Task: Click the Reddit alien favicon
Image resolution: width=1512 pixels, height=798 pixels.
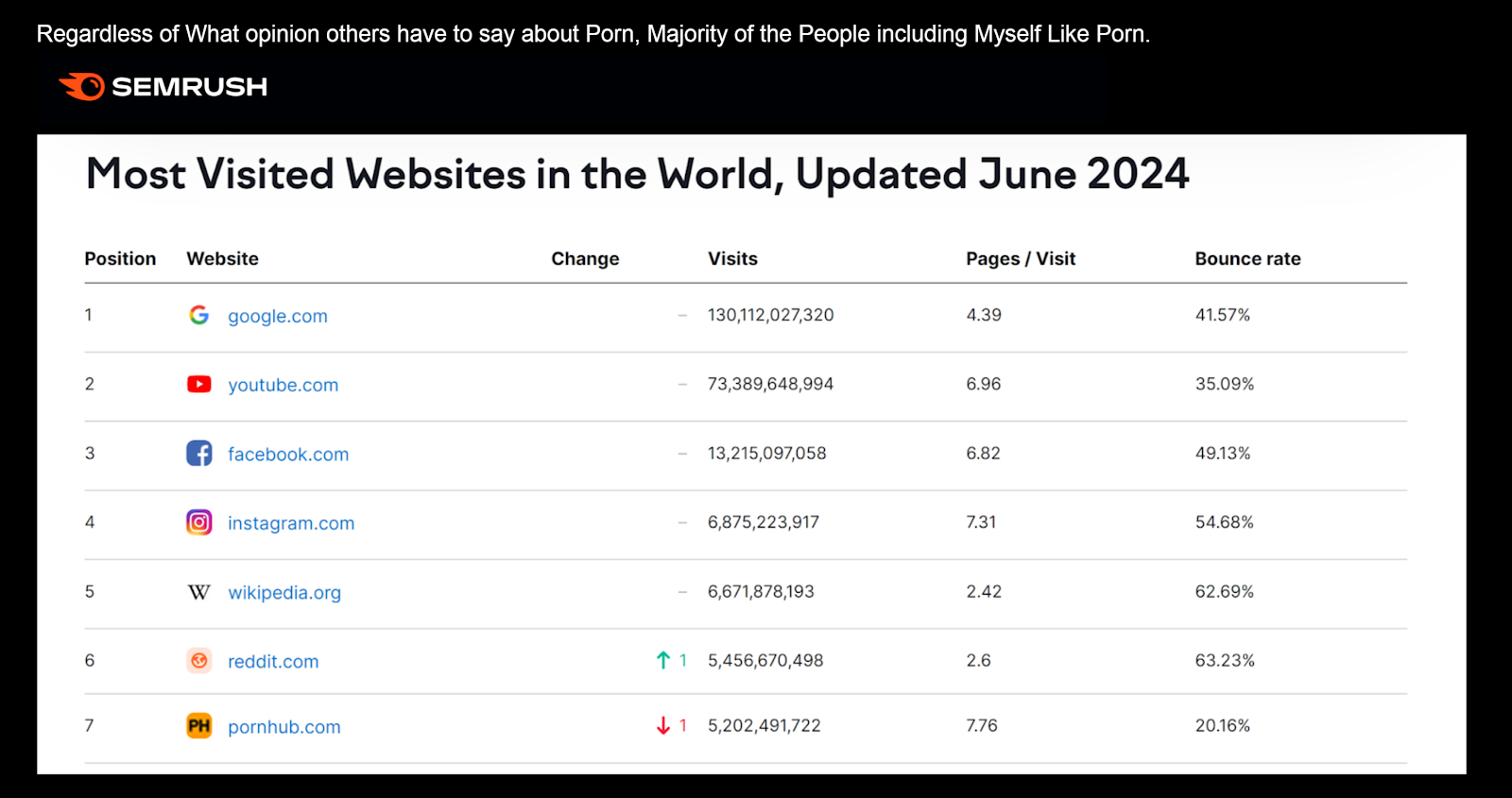Action: 198,661
